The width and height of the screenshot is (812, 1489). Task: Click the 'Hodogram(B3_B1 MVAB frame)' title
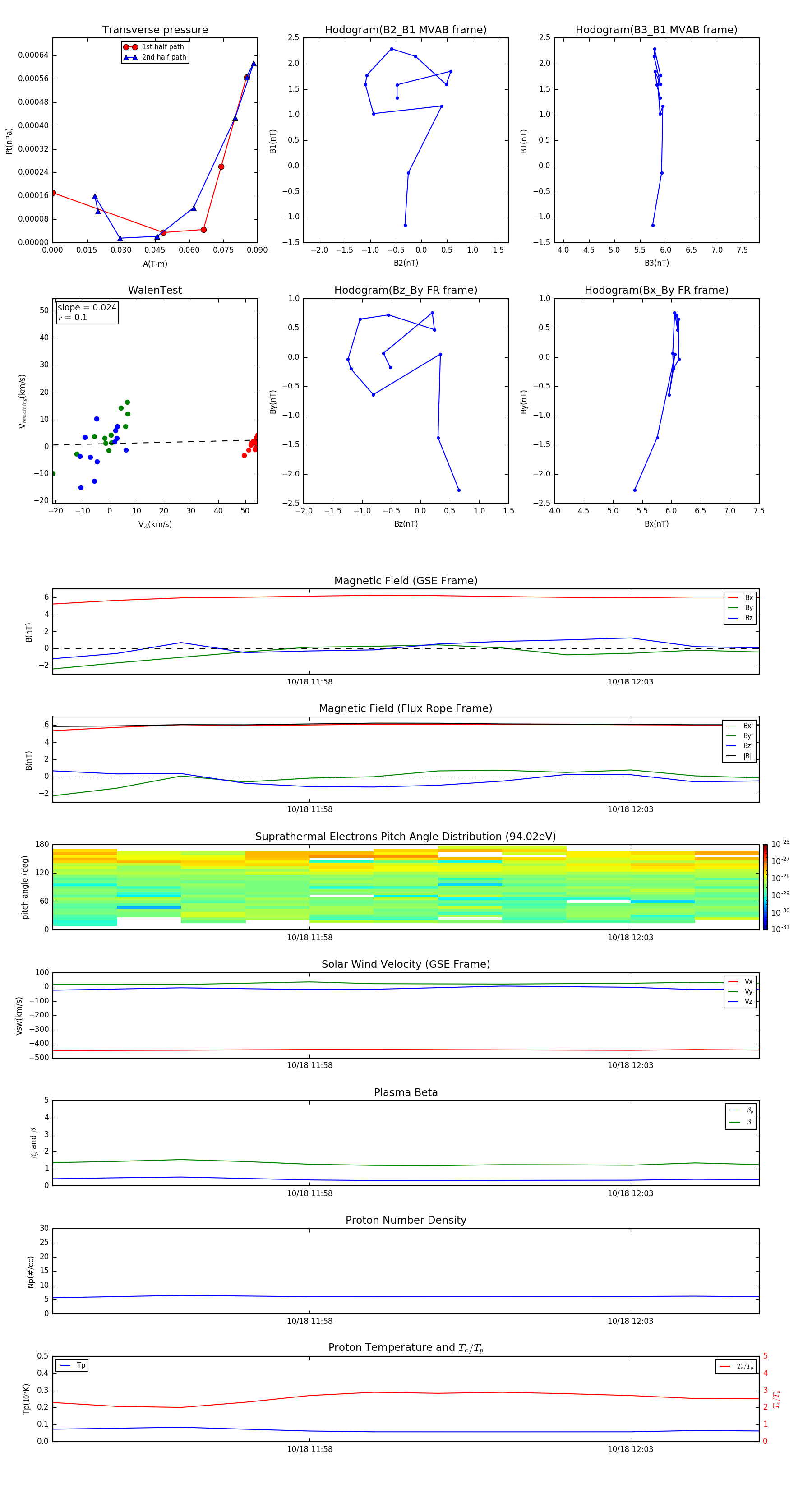[656, 30]
